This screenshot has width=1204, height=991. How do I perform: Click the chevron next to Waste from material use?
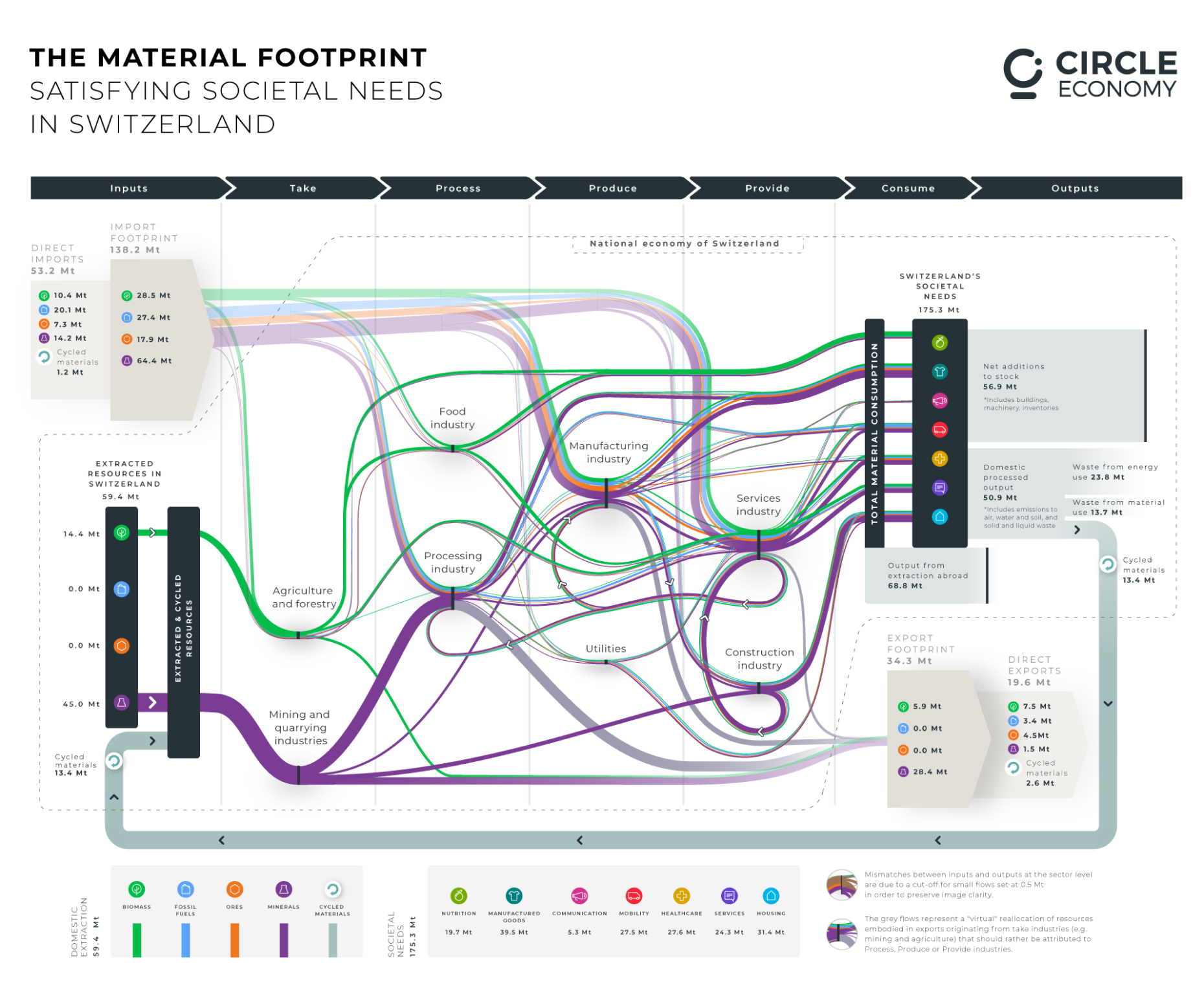(1077, 529)
